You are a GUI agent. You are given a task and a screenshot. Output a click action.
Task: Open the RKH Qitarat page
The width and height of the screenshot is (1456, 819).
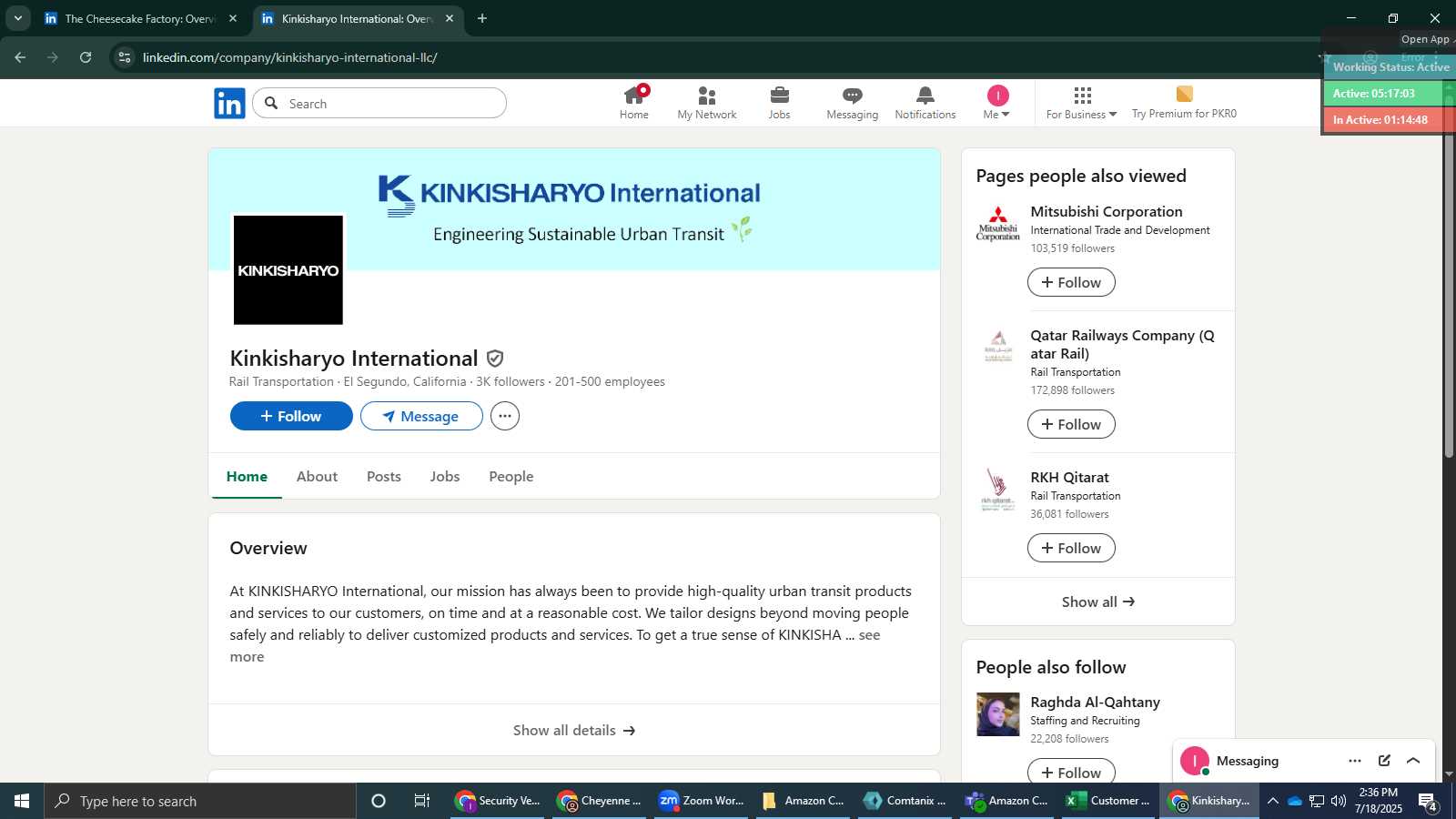point(1069,477)
